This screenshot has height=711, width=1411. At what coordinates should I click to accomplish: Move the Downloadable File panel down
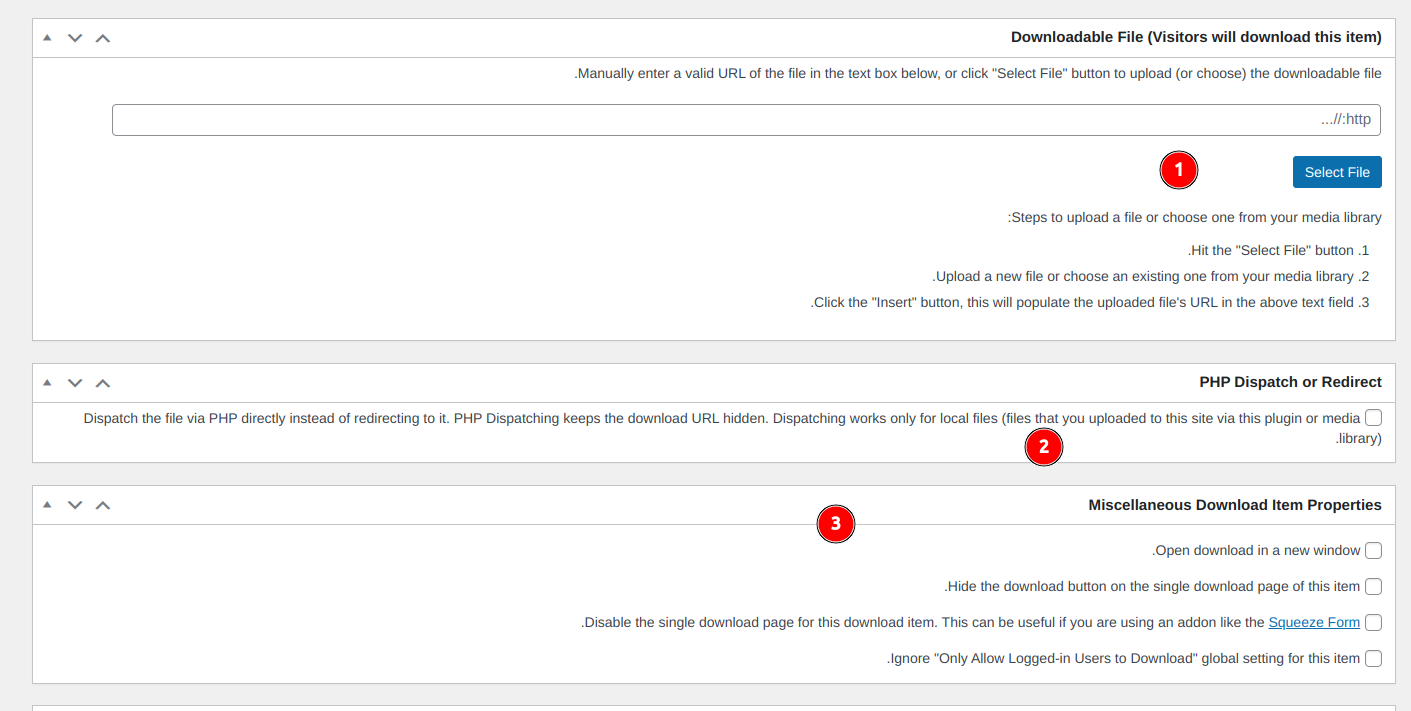point(75,38)
